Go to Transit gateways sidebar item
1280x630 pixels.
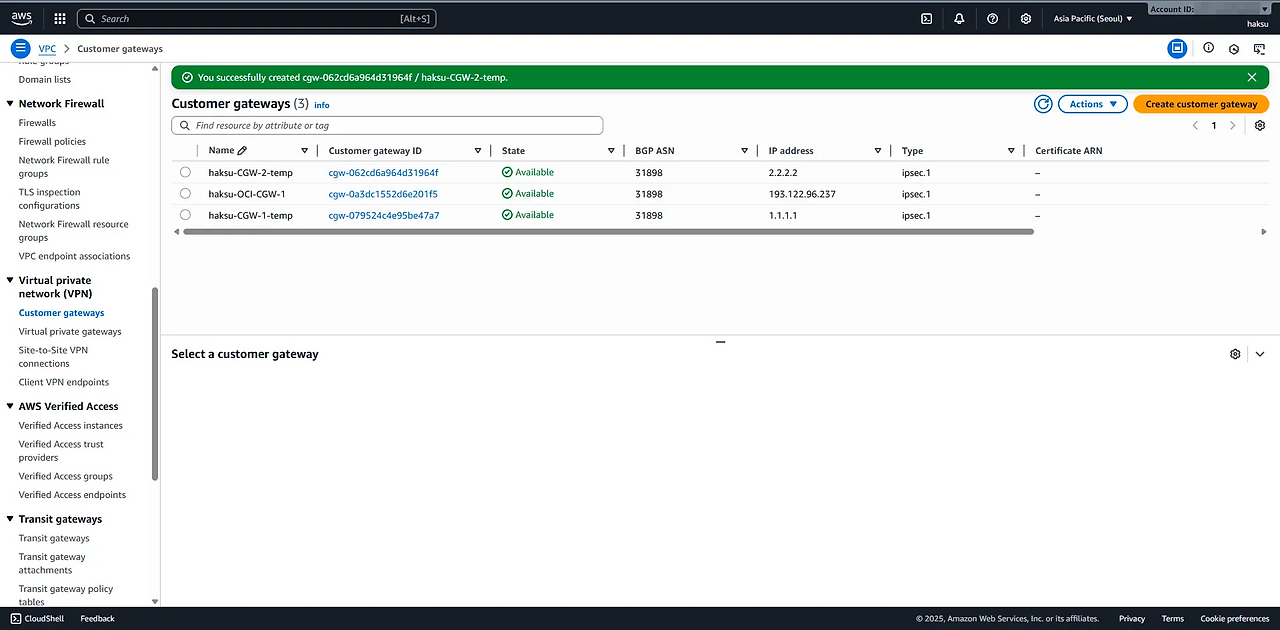(x=54, y=538)
